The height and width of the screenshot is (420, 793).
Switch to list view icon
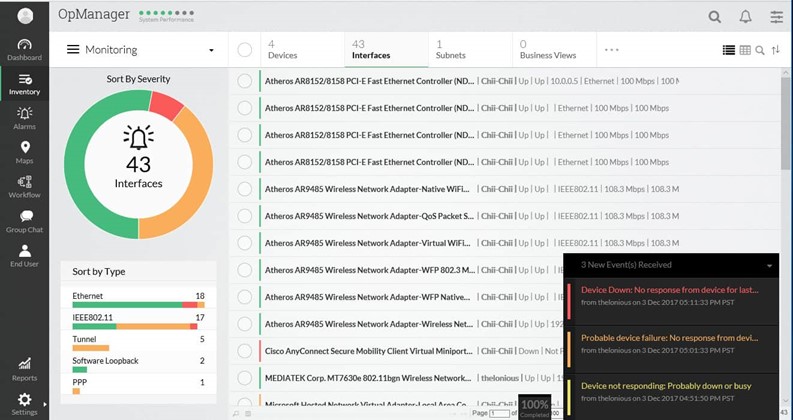coord(728,50)
